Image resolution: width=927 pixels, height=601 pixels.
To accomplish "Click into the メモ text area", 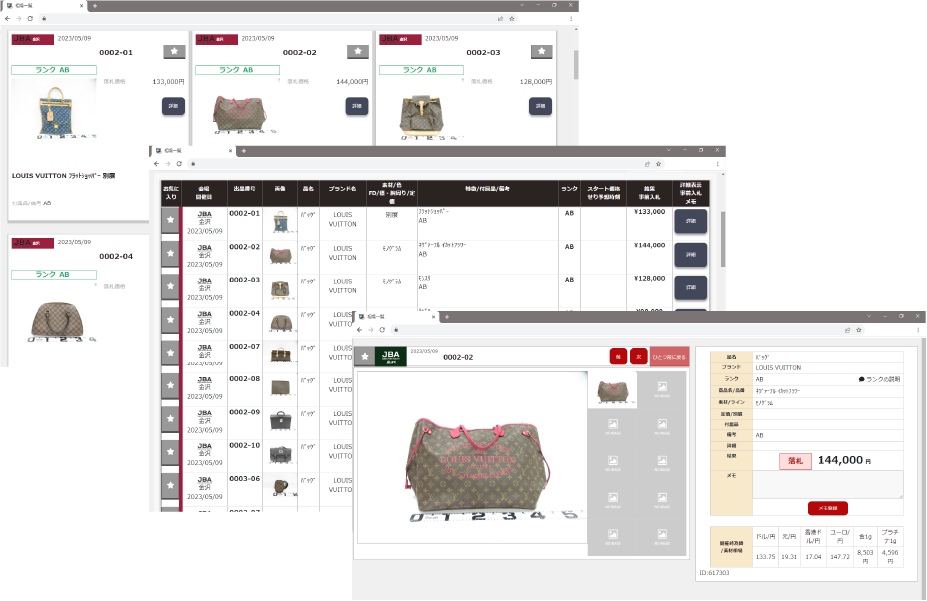I will 828,485.
